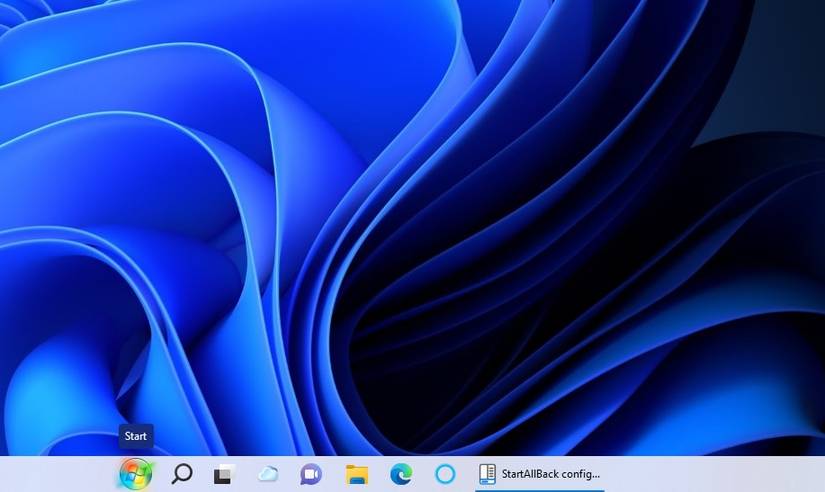The width and height of the screenshot is (825, 492).
Task: Launch Microsoft Edge from taskbar
Action: 401,474
